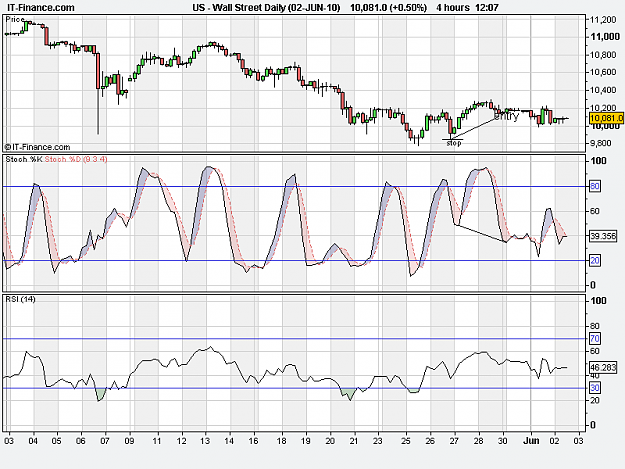Click the 25 date label on the time axis
Viewport: 625px width, 469px height.
click(405, 441)
